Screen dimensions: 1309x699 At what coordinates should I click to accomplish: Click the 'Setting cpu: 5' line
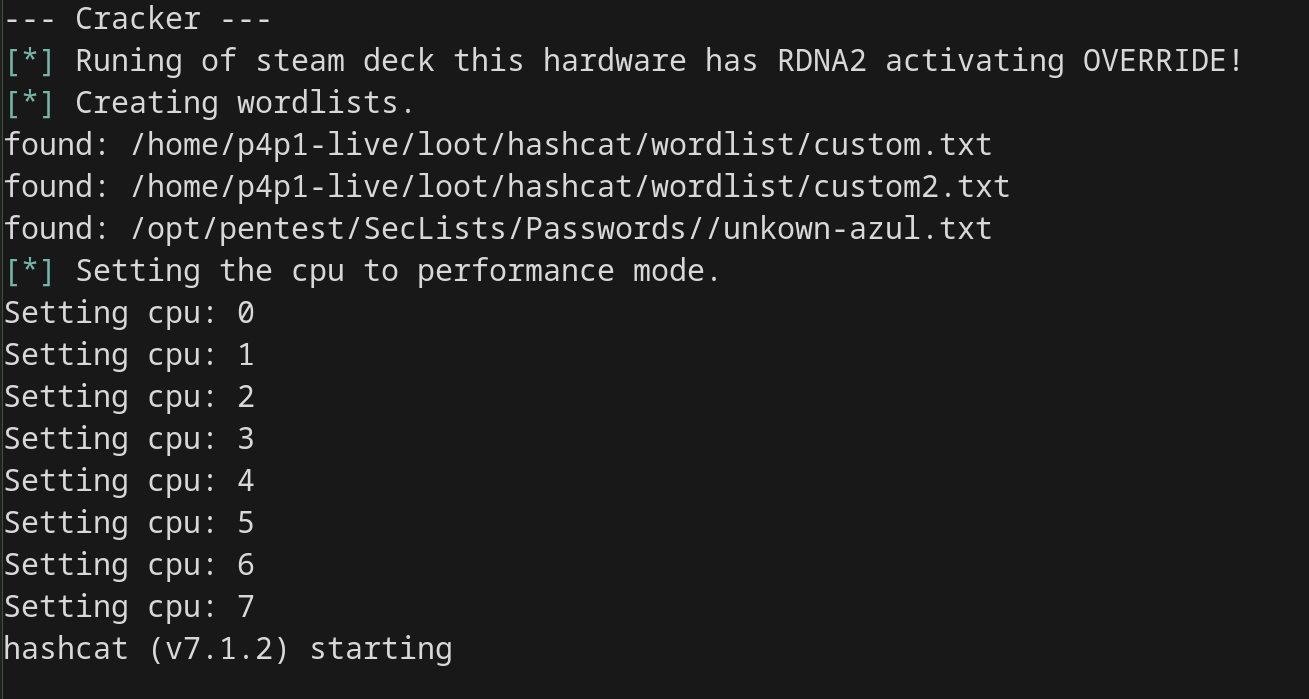(129, 522)
